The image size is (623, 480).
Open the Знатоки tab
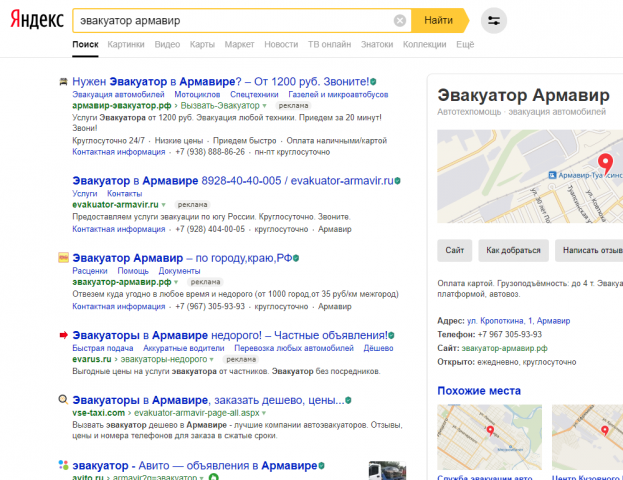coord(377,45)
